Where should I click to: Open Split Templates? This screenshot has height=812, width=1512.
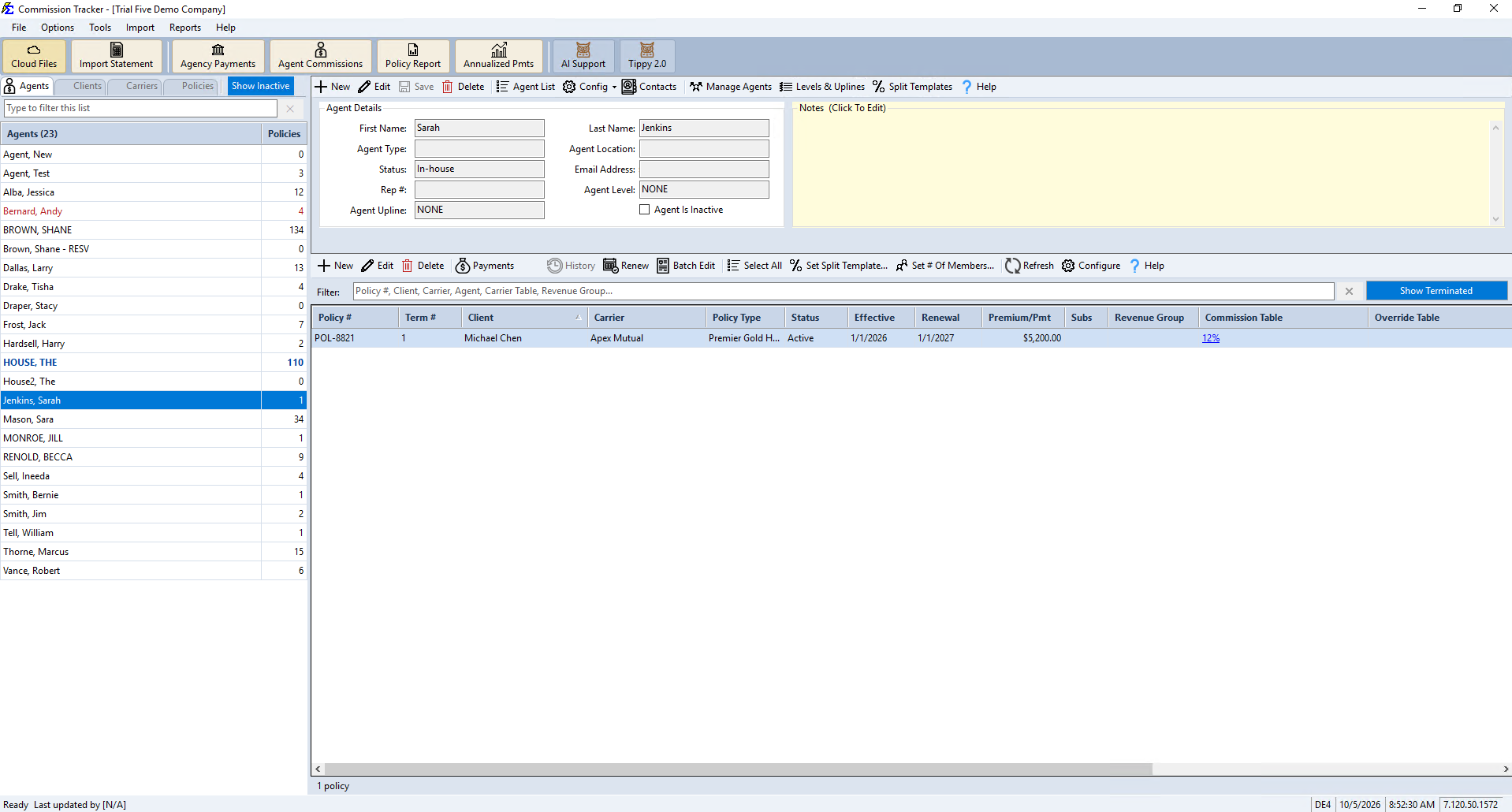(x=912, y=87)
